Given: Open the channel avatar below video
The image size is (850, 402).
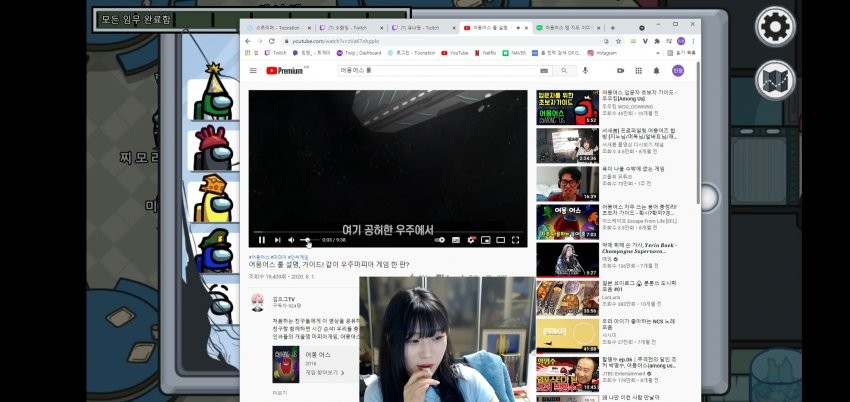Looking at the screenshot, I should 257,302.
